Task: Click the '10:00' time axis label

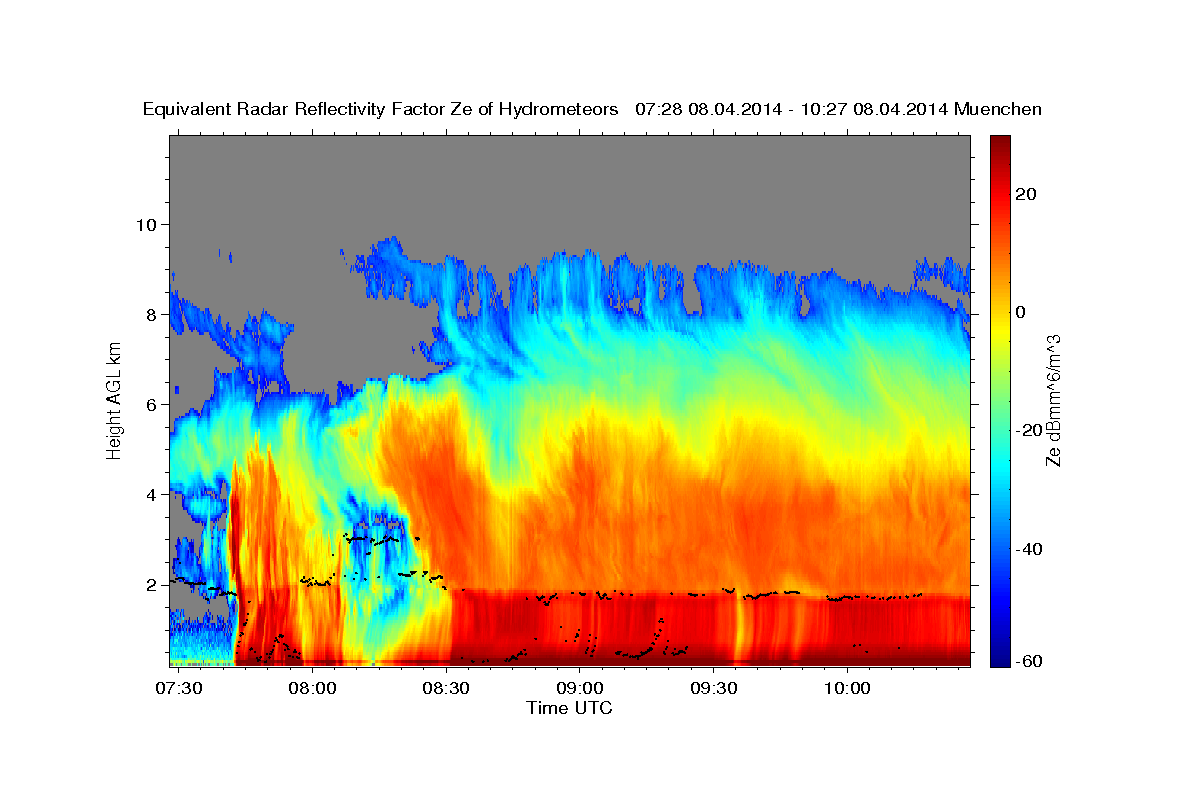Action: [847, 689]
